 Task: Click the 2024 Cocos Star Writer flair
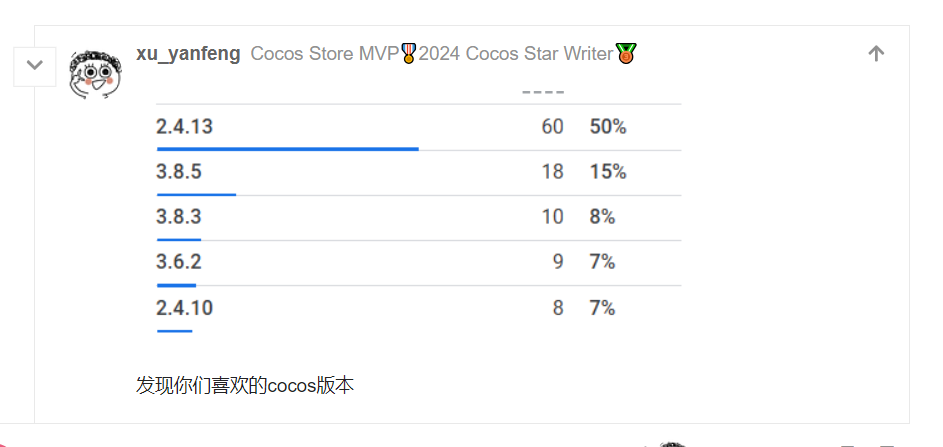[x=515, y=54]
